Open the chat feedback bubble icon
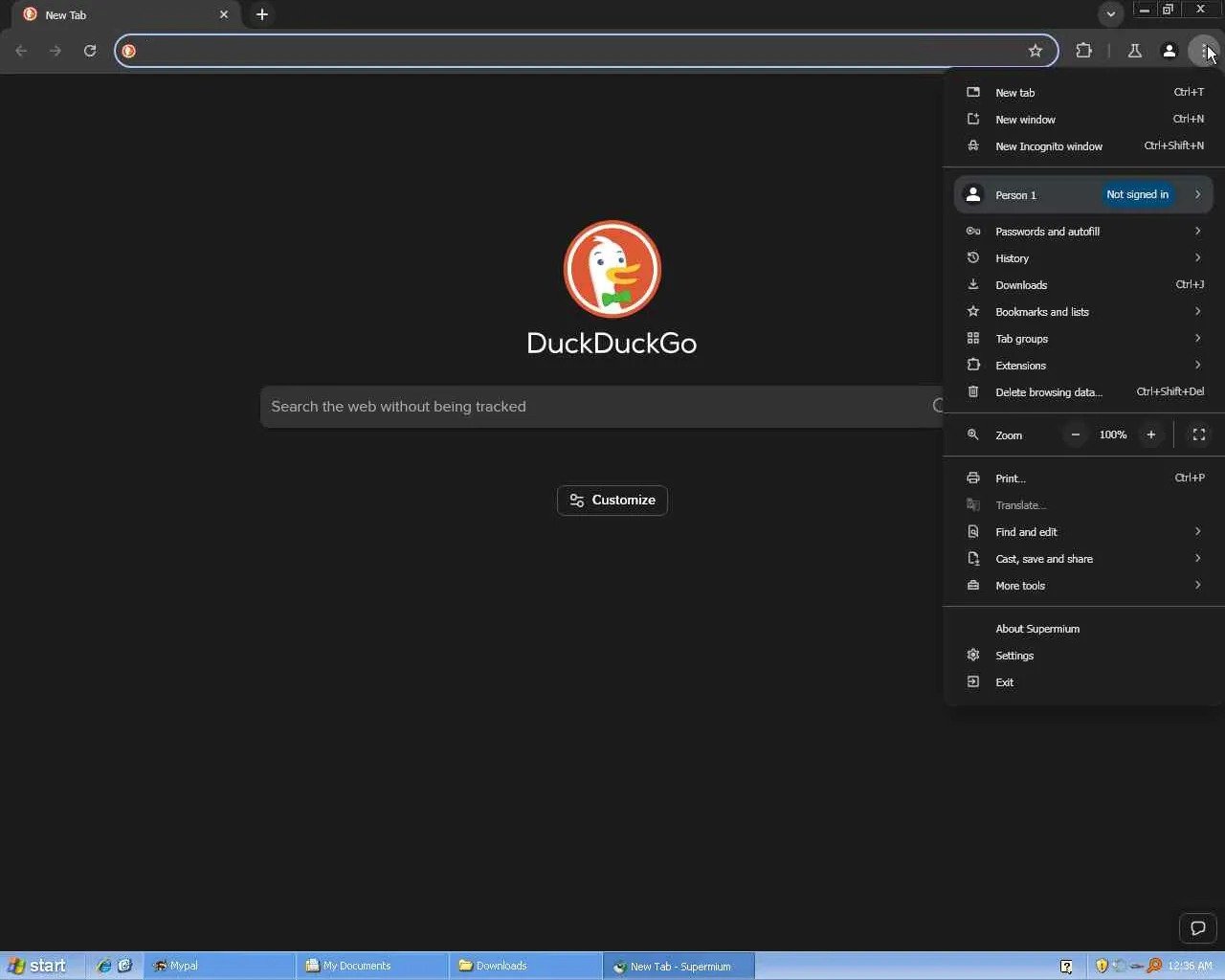The width and height of the screenshot is (1225, 980). (x=1198, y=928)
